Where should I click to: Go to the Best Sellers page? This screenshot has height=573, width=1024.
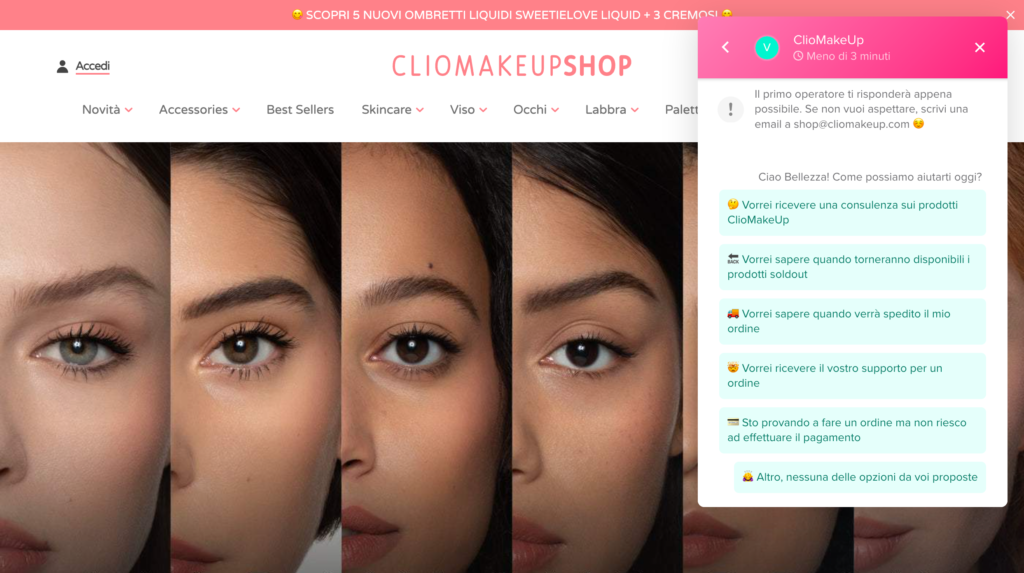(x=300, y=110)
